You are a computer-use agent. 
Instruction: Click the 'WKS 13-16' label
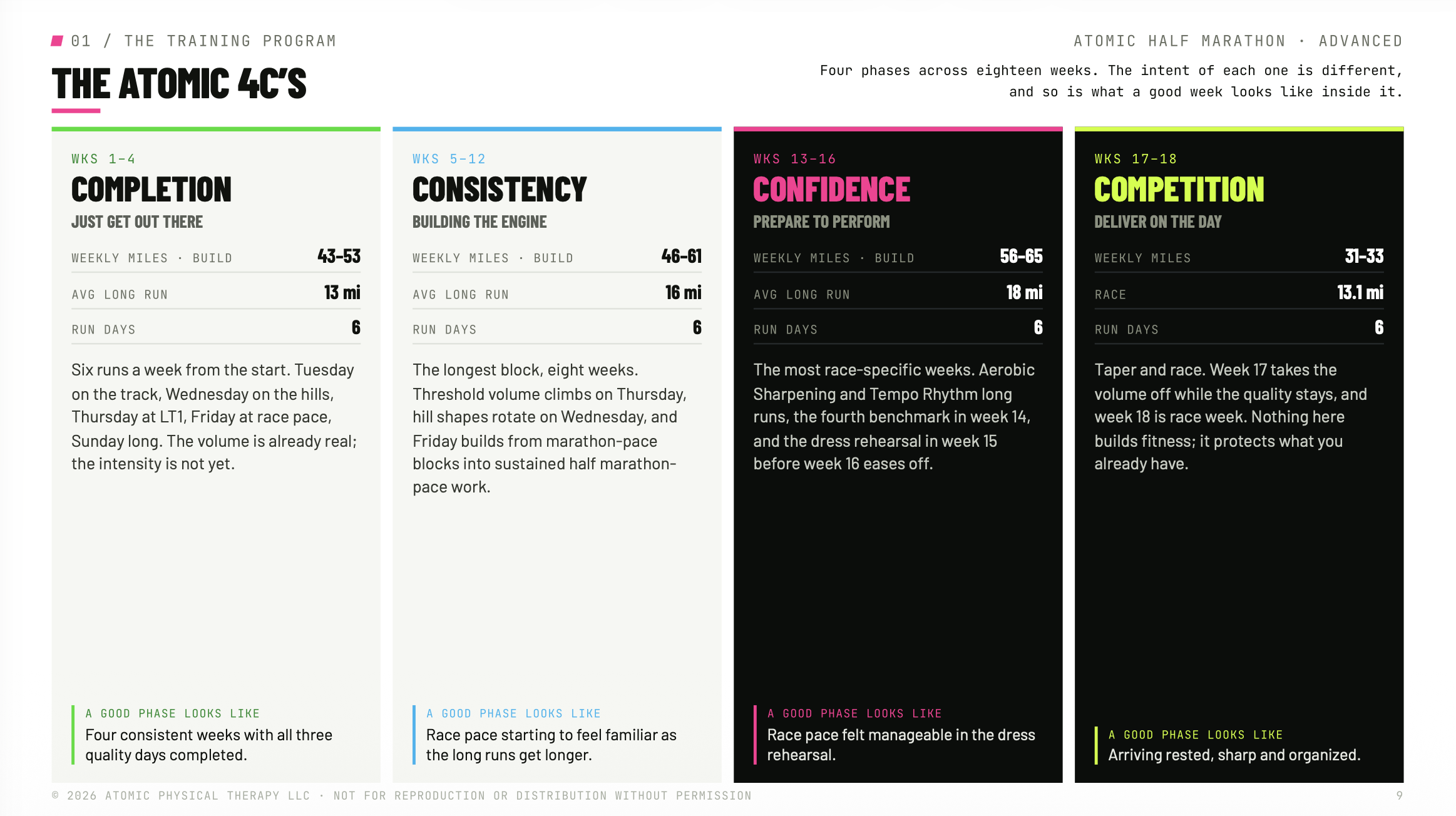794,159
